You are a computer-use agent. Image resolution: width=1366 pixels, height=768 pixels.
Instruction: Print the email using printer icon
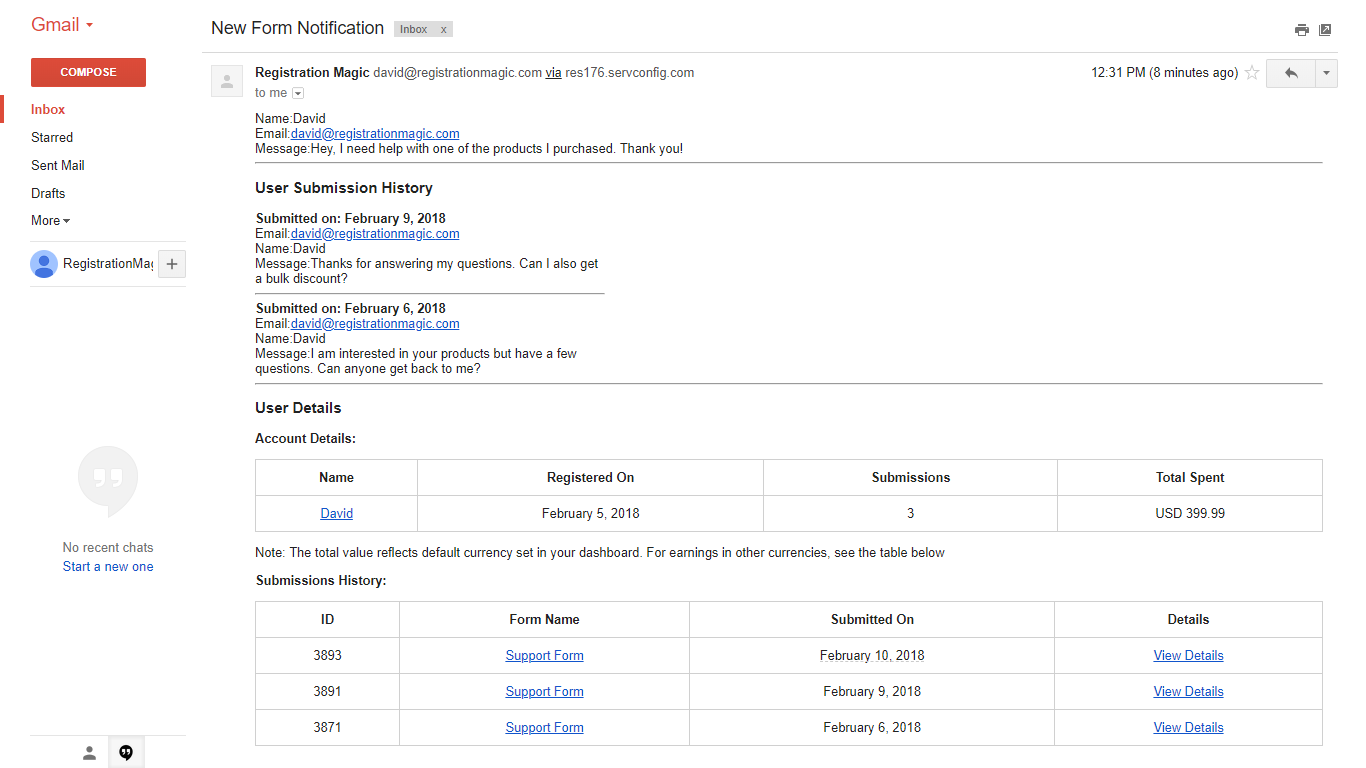point(1301,30)
